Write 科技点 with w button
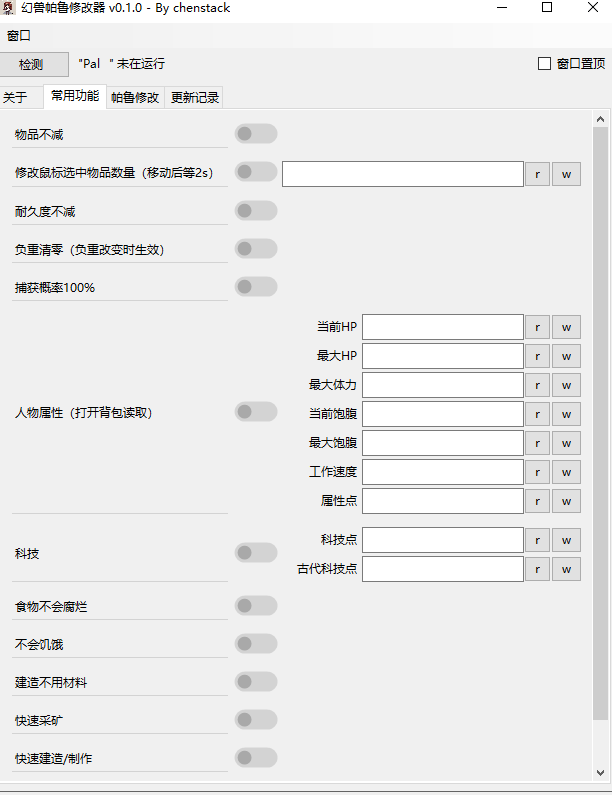The width and height of the screenshot is (612, 795). pyautogui.click(x=566, y=540)
